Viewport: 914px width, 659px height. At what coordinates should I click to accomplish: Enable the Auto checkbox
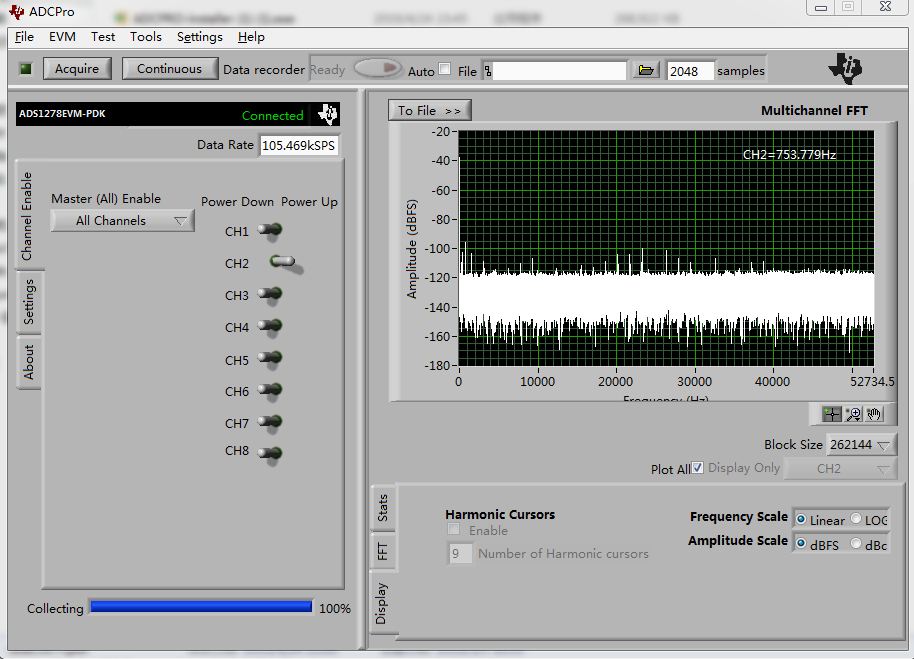click(445, 70)
